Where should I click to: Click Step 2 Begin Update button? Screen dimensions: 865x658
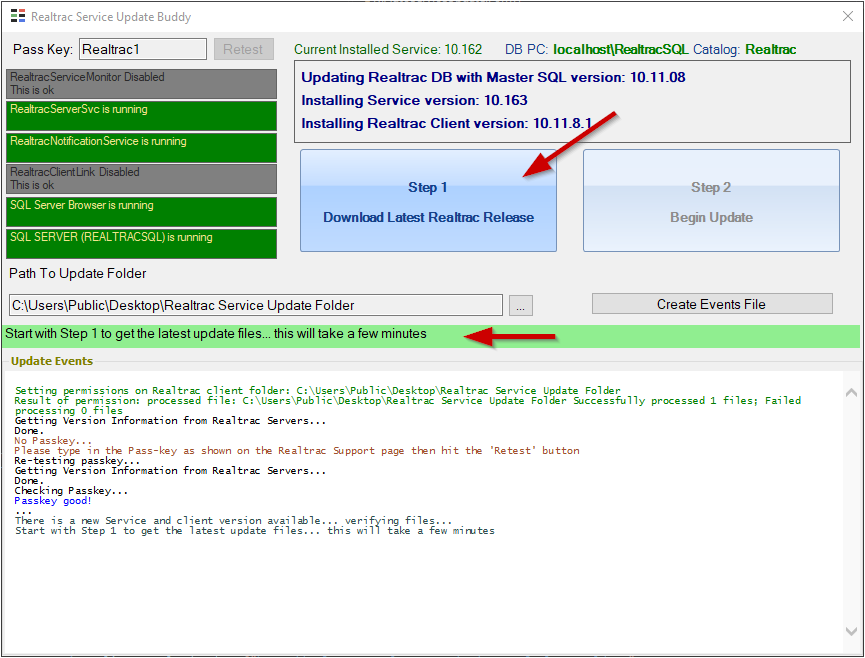711,201
